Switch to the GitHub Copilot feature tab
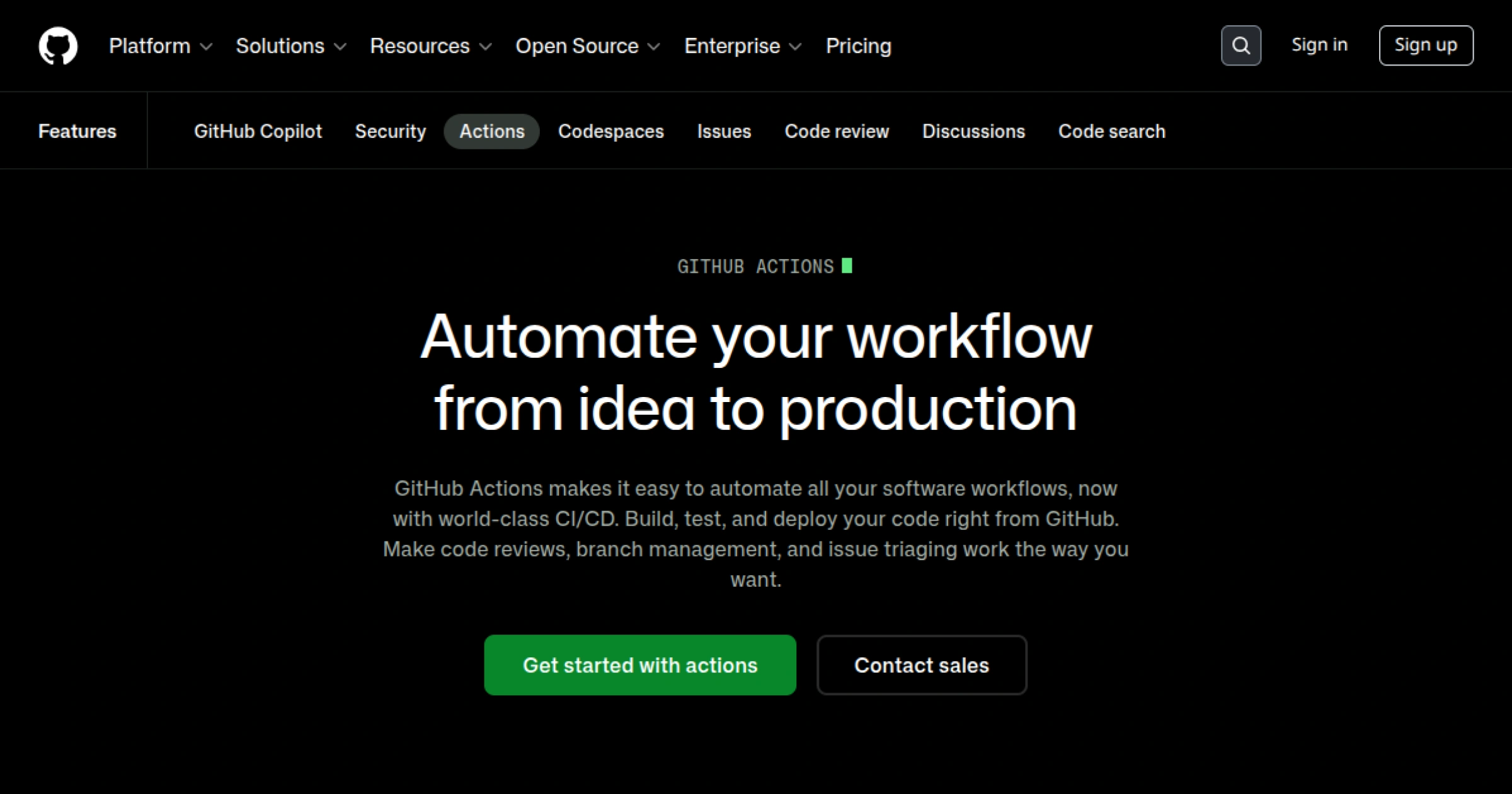 point(258,131)
